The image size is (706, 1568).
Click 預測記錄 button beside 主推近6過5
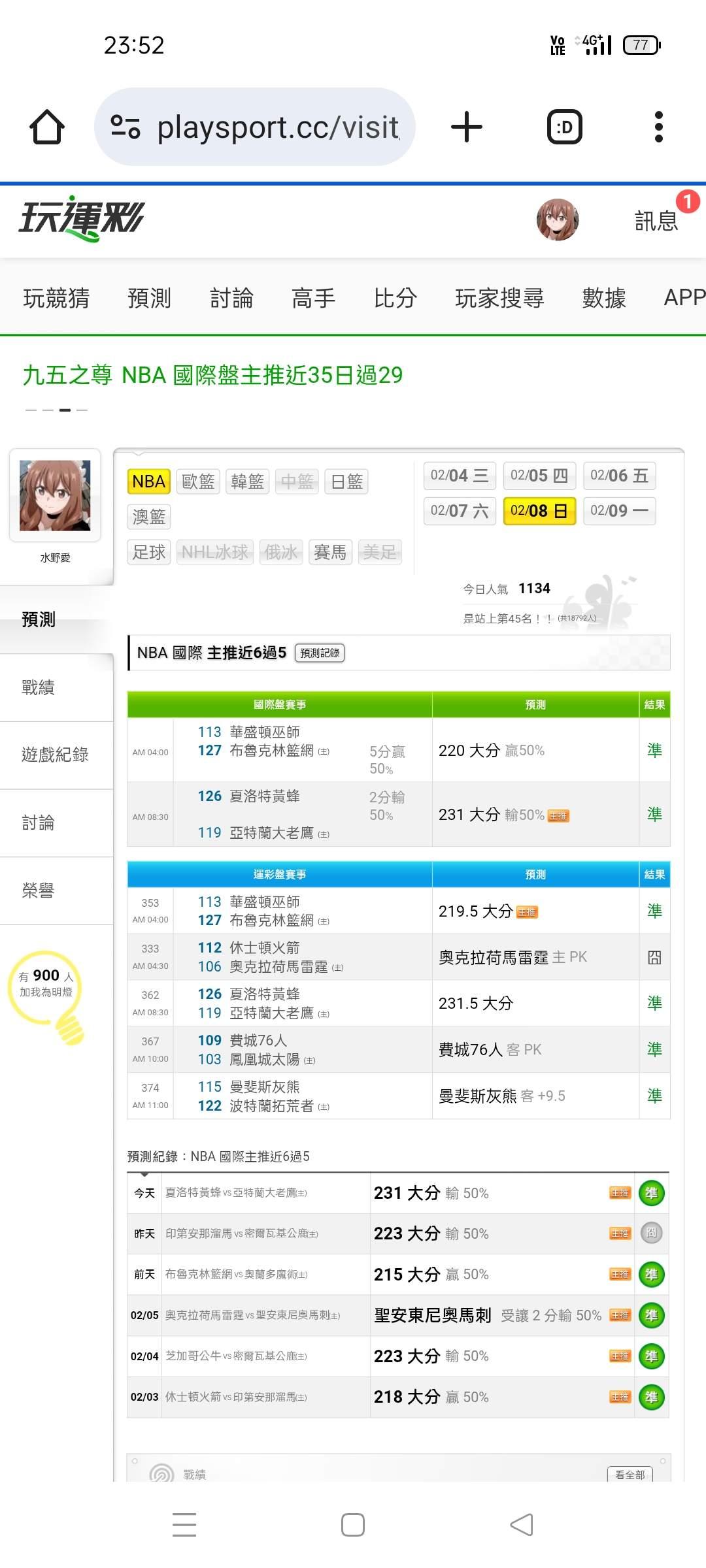coord(320,653)
